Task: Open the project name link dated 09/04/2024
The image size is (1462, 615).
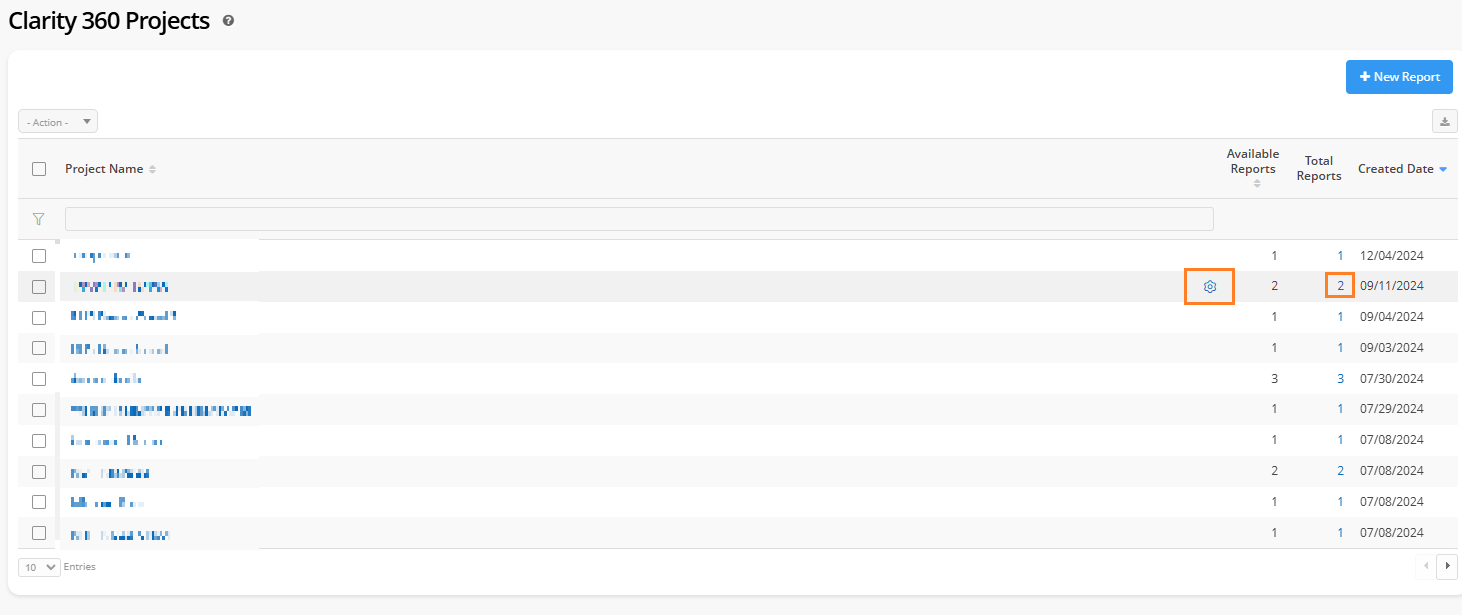Action: pos(124,317)
